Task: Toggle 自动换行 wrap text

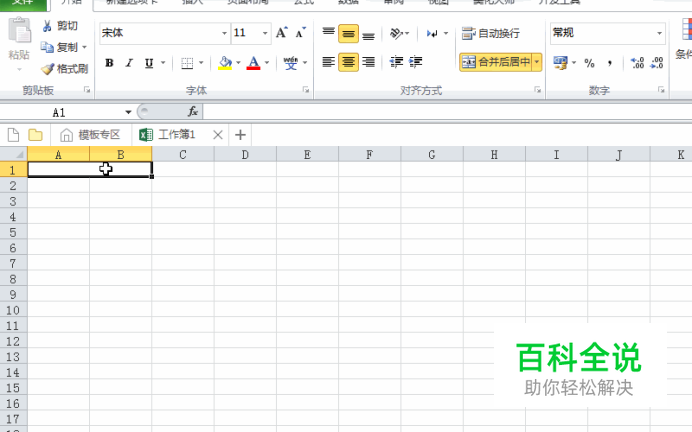Action: [x=491, y=33]
